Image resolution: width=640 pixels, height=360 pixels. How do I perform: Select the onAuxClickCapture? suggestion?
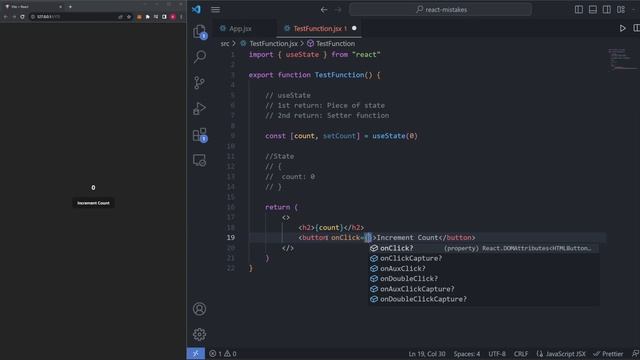(x=484, y=289)
